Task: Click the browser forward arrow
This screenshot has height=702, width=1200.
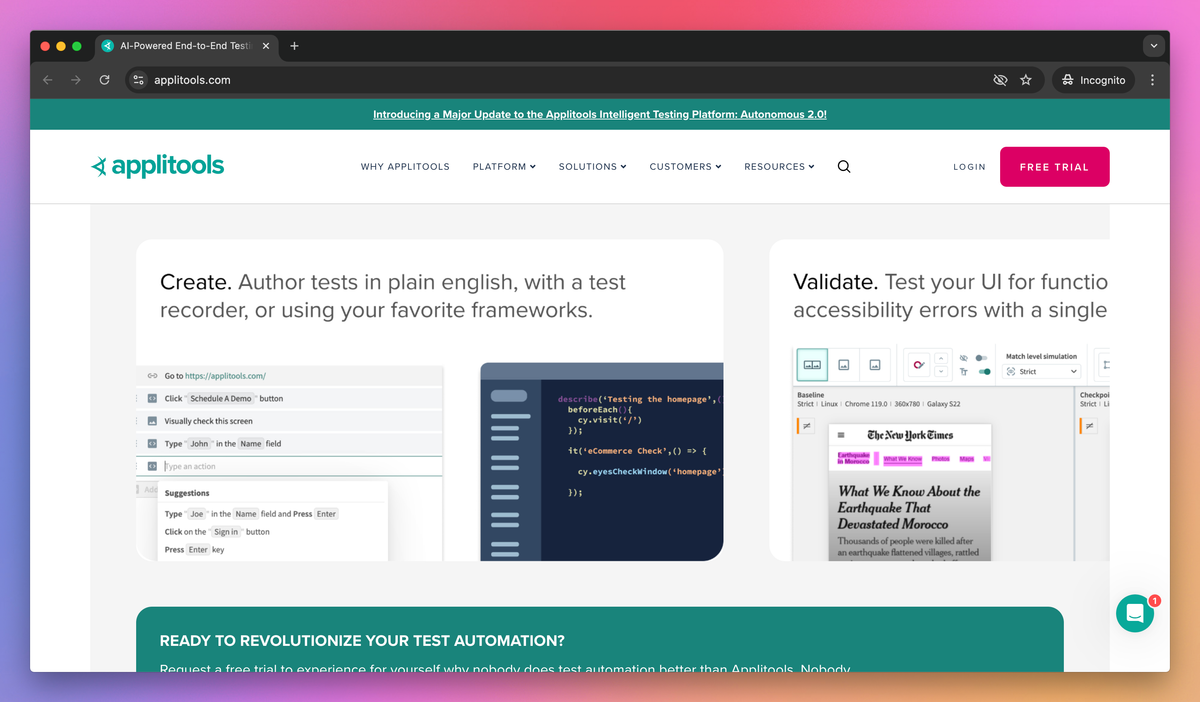Action: coord(75,80)
